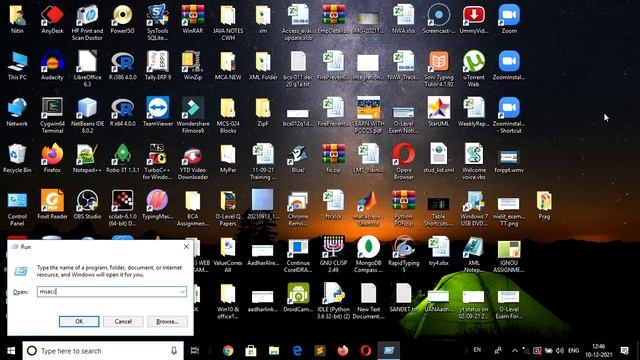
Task: Open Edge browser on the taskbar
Action: point(297,351)
